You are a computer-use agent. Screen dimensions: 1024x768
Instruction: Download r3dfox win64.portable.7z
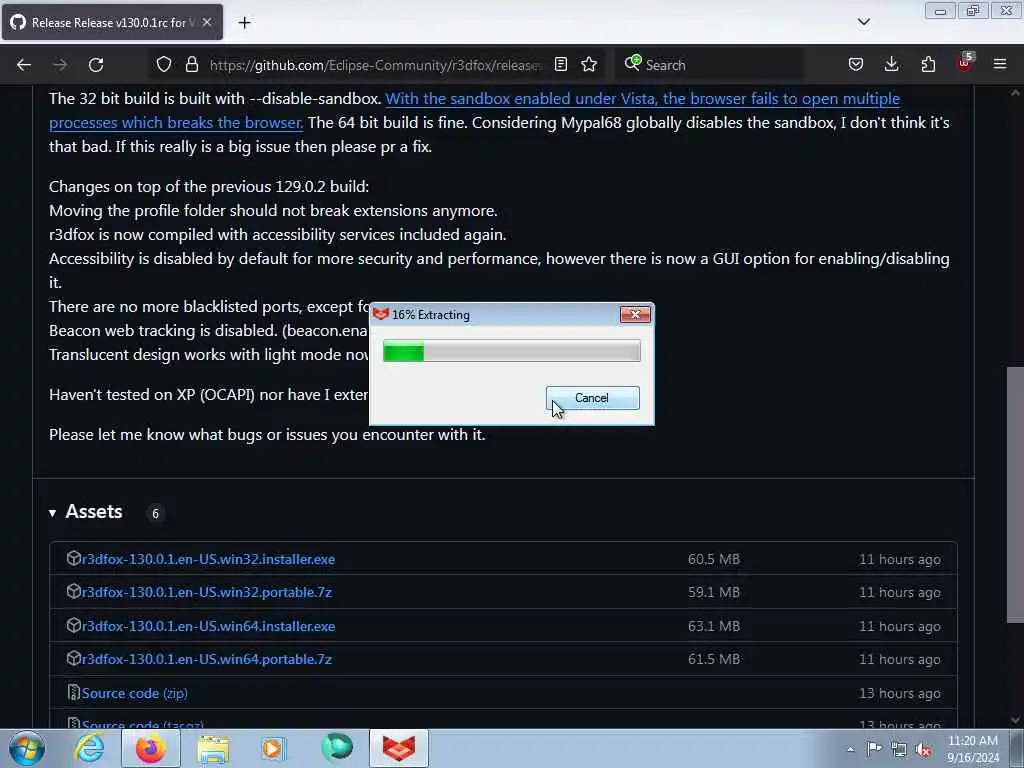207,659
